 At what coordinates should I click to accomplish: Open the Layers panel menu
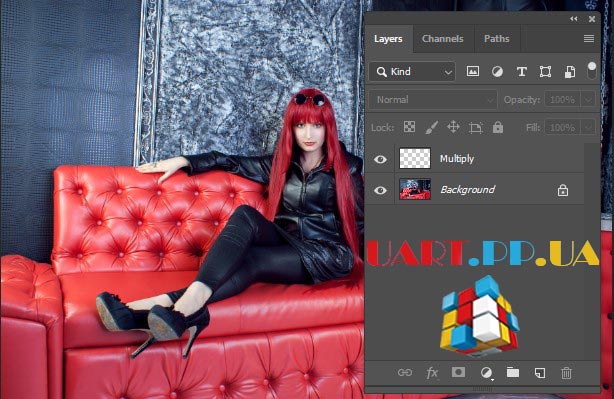[x=589, y=38]
